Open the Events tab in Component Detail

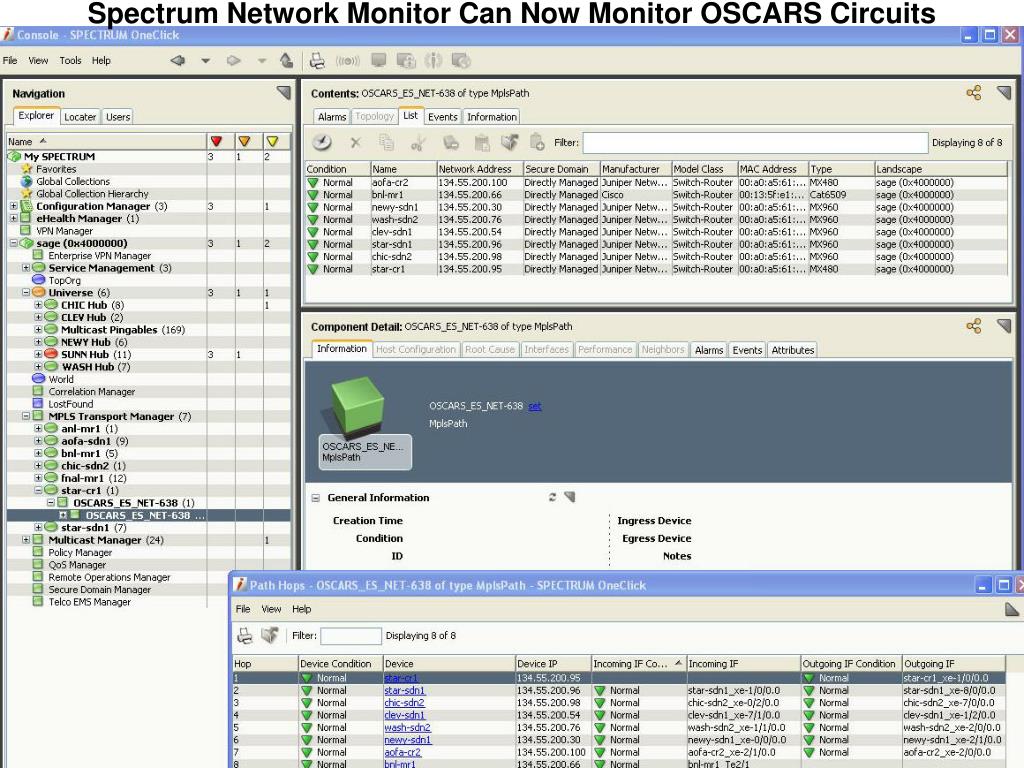click(x=747, y=350)
